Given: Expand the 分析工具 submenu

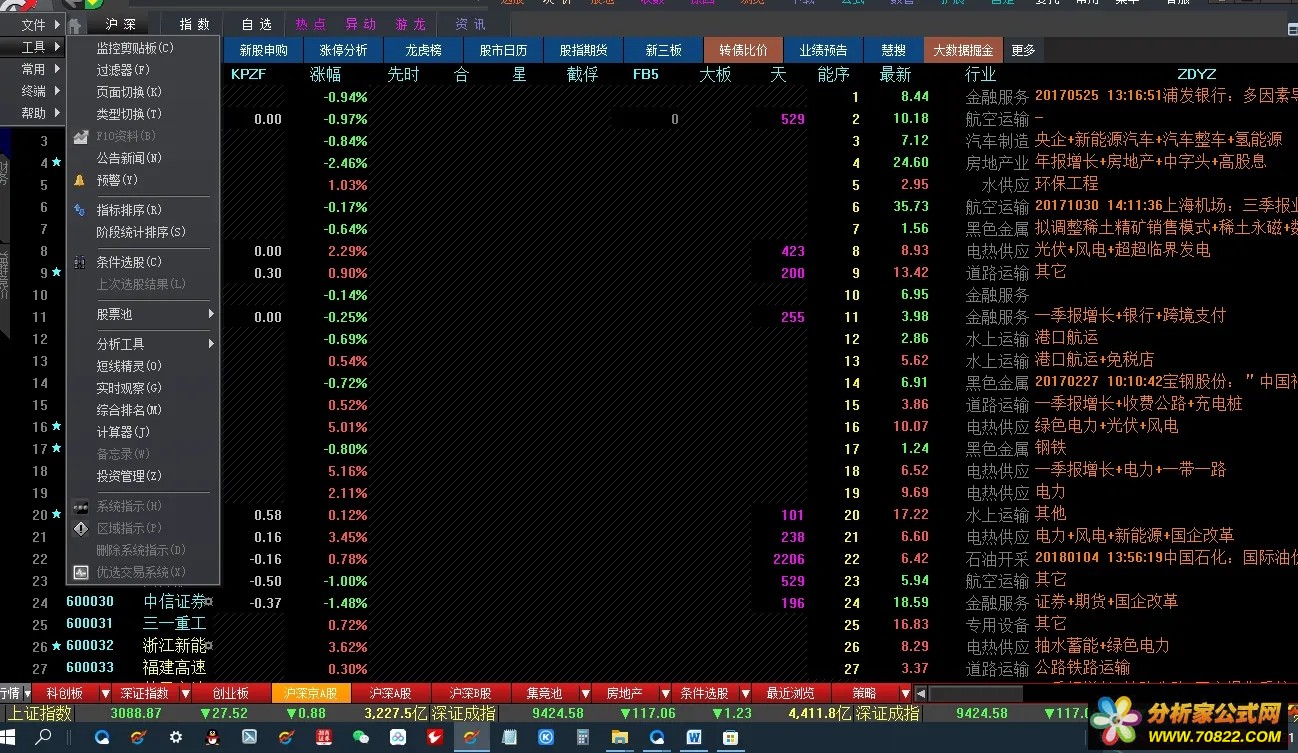Looking at the screenshot, I should pyautogui.click(x=143, y=344).
